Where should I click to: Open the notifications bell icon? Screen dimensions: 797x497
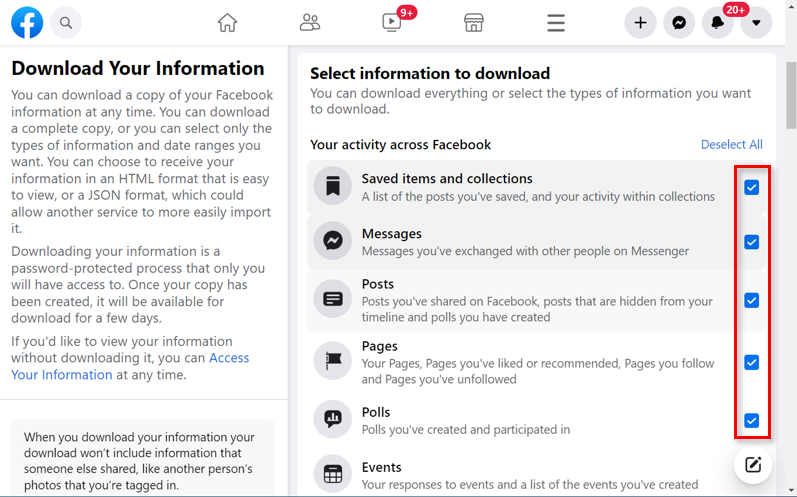[717, 23]
